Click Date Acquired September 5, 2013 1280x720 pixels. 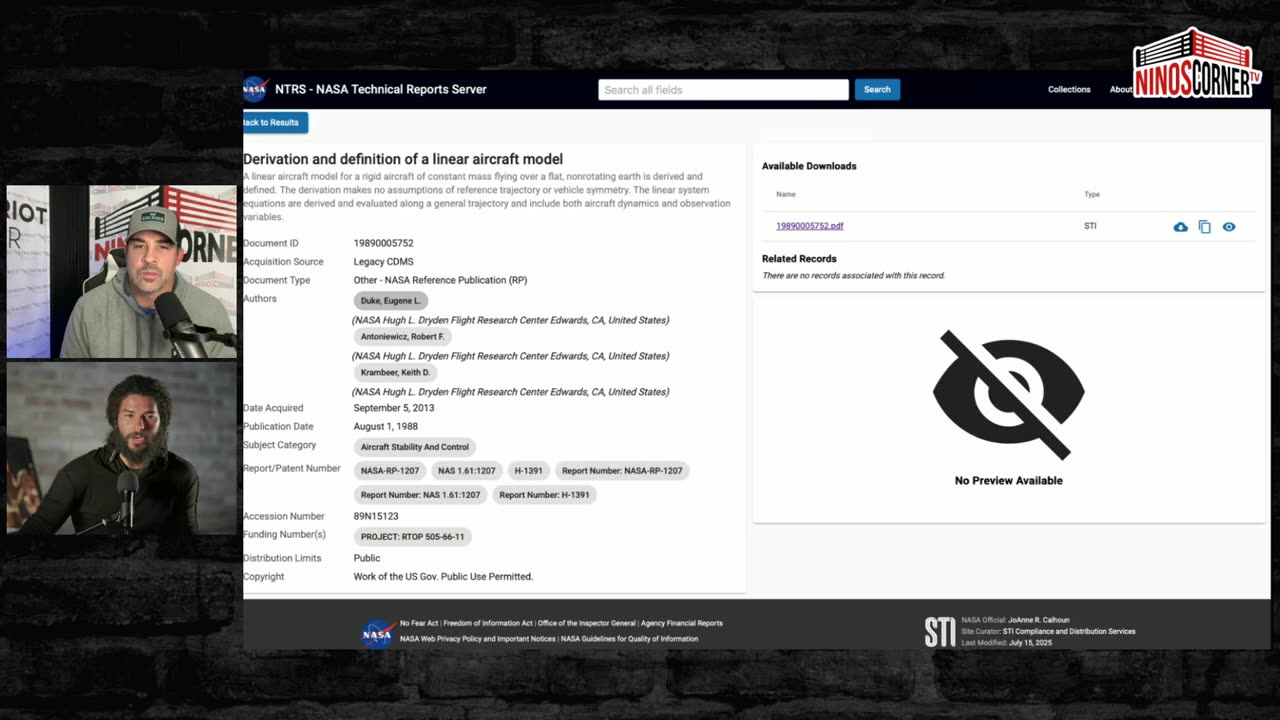[x=394, y=408]
